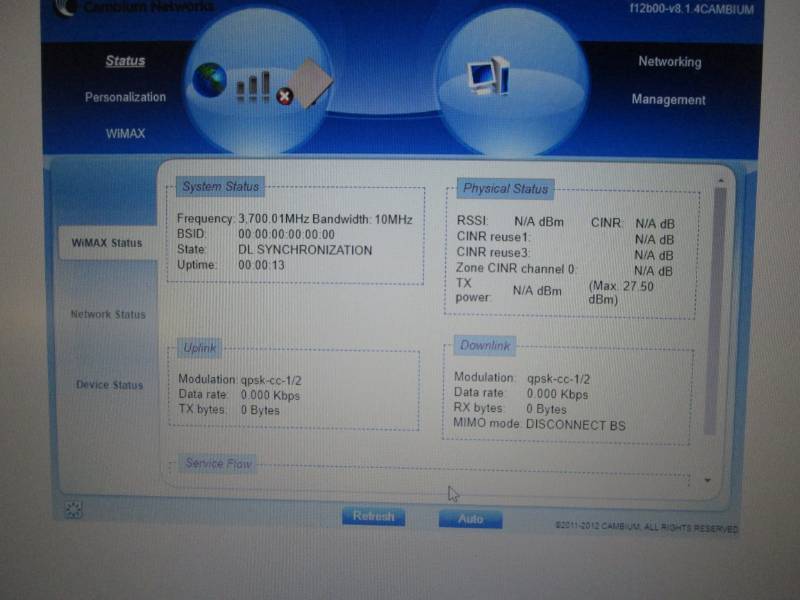The image size is (800, 600).
Task: Select the WiMAX Status tab
Action: (107, 243)
